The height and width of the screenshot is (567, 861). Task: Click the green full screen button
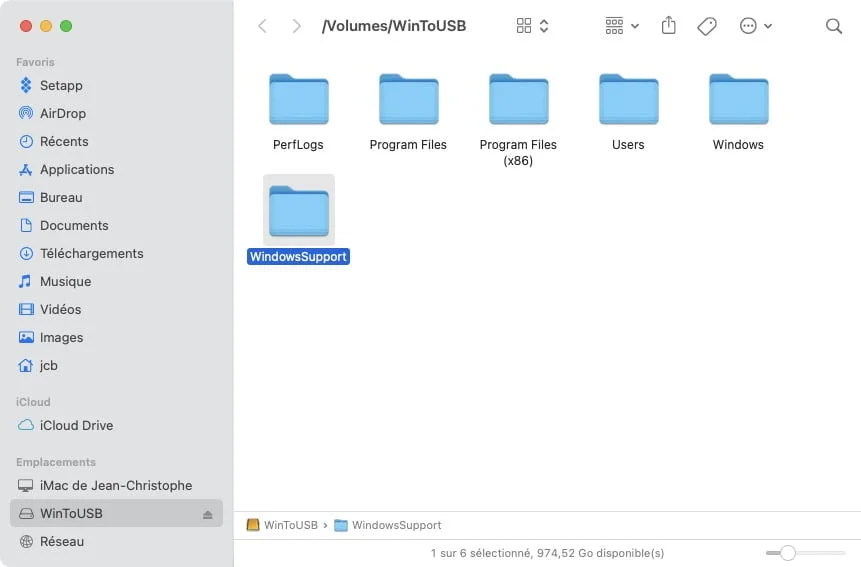(66, 26)
